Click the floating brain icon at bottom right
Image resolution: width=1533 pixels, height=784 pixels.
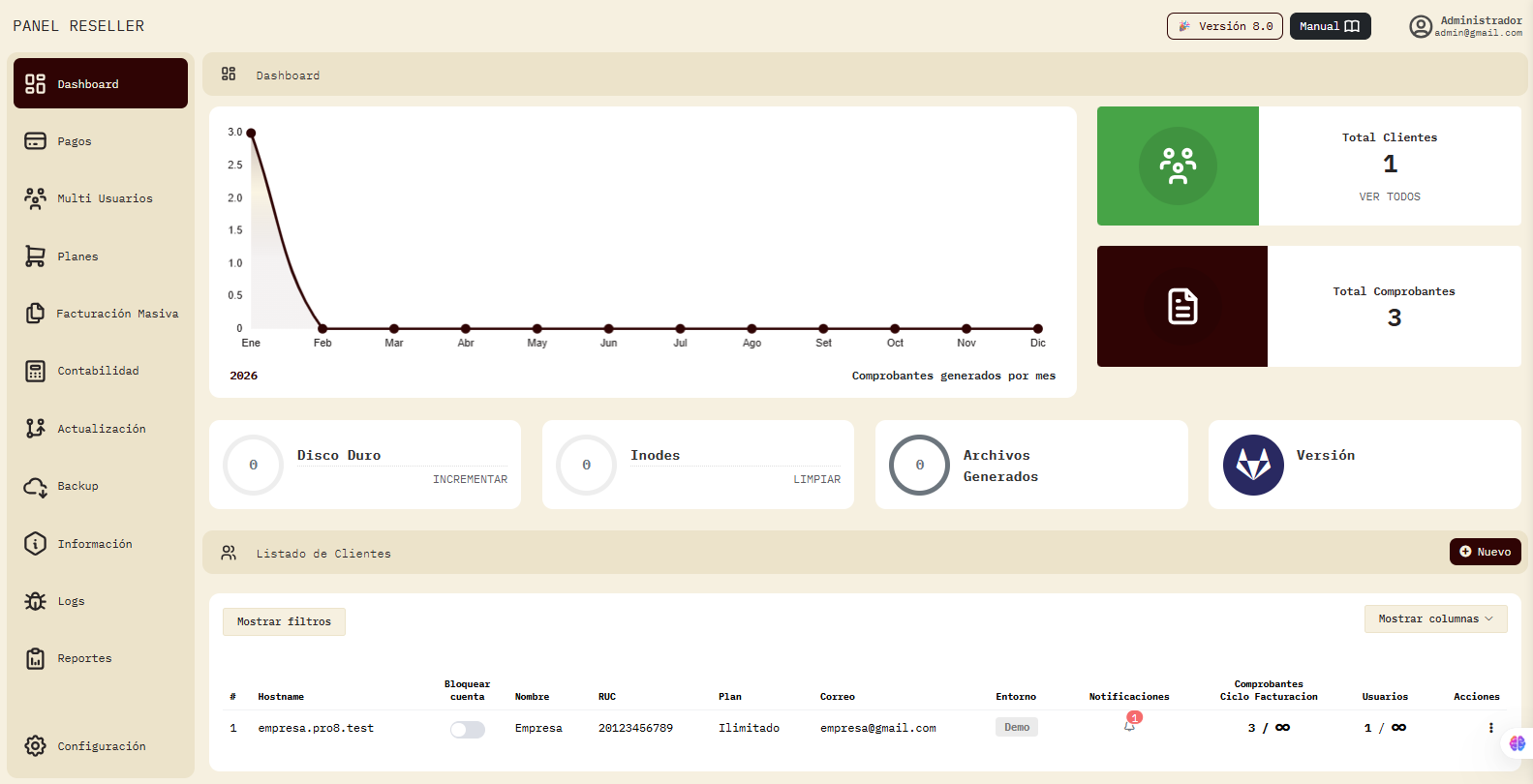[x=1517, y=743]
